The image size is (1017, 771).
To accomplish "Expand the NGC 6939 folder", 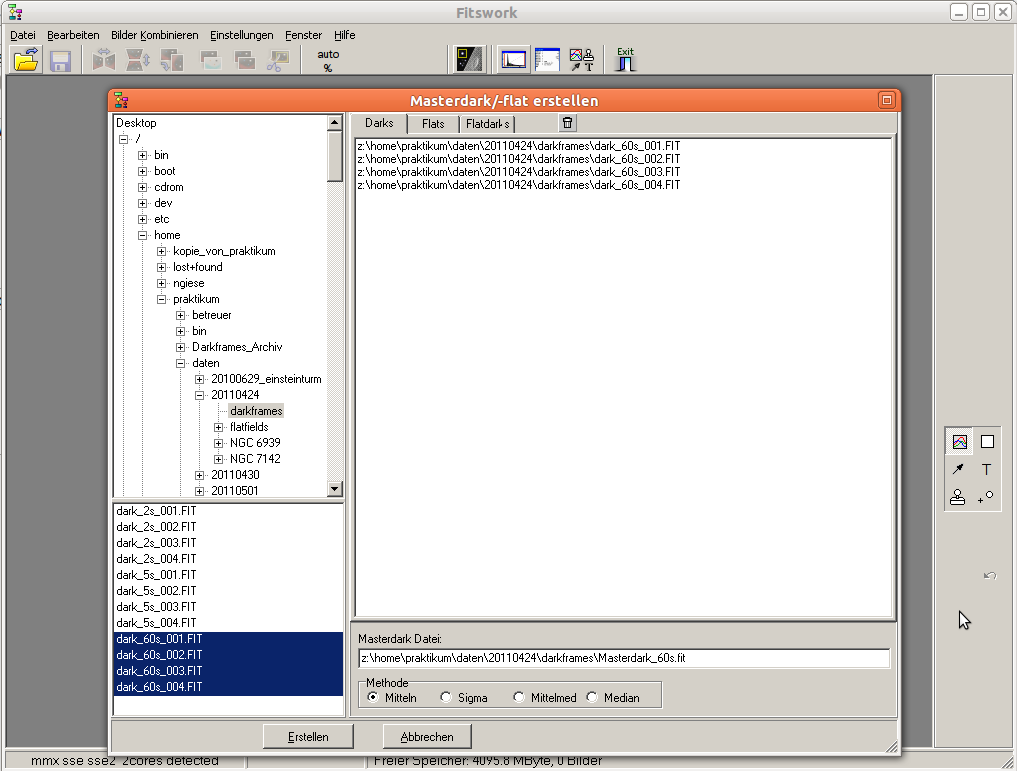I will tap(219, 443).
